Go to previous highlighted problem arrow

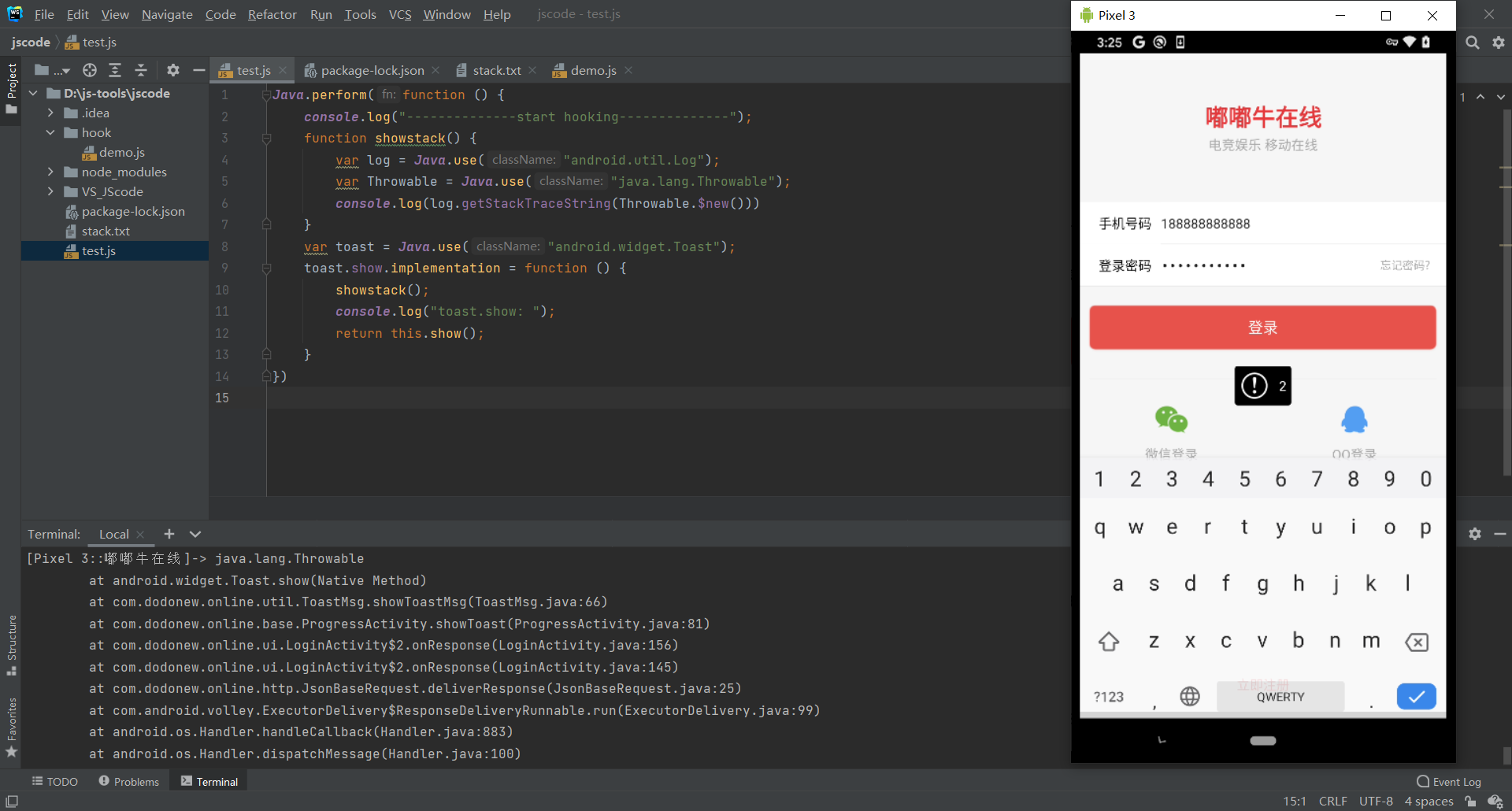pyautogui.click(x=1480, y=97)
